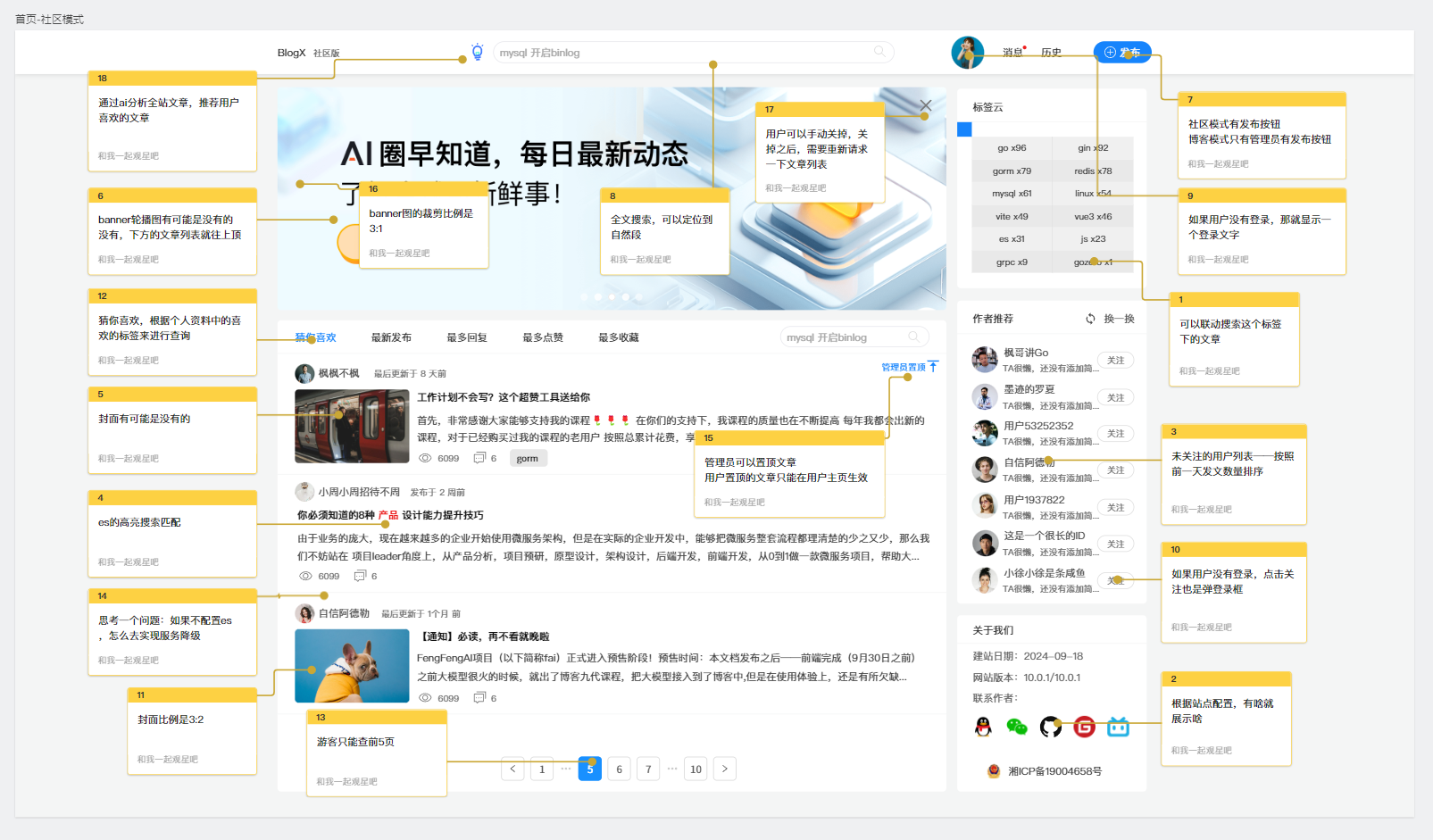Image resolution: width=1433 pixels, height=840 pixels.
Task: Click the refresh icon beside 换一换
Action: [x=1090, y=319]
